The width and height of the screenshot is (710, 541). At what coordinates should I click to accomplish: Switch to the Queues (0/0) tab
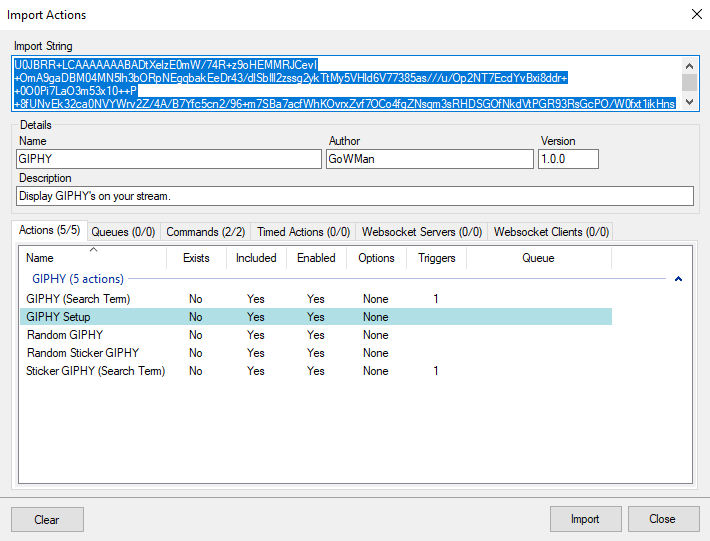(123, 232)
